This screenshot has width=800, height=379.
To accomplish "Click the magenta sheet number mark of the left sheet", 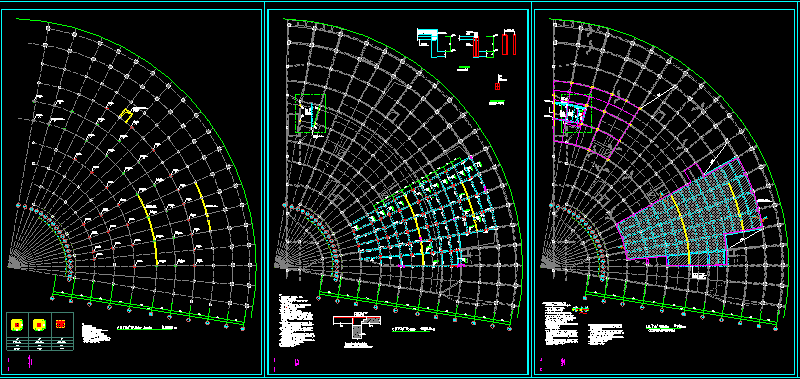I will [31, 361].
